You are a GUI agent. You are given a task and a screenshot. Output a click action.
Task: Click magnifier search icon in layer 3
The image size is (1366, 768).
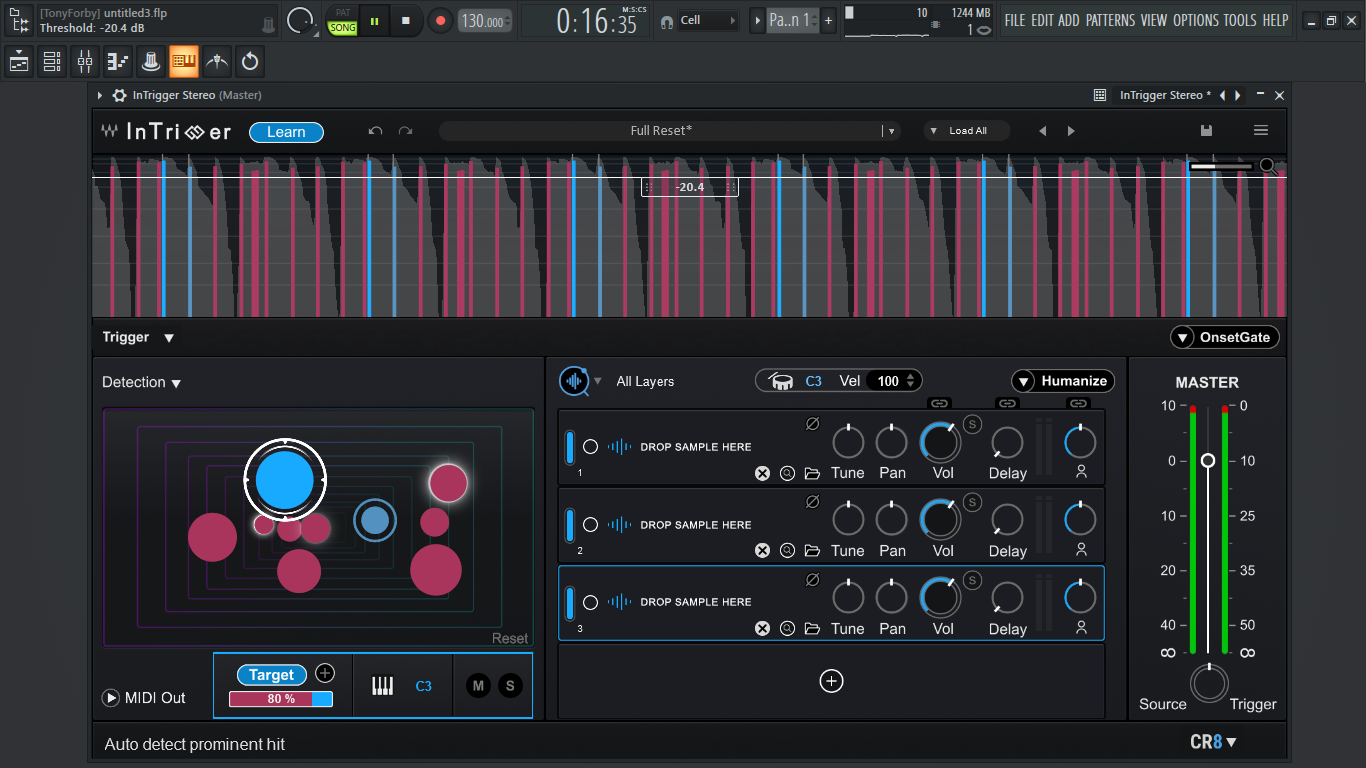[787, 629]
